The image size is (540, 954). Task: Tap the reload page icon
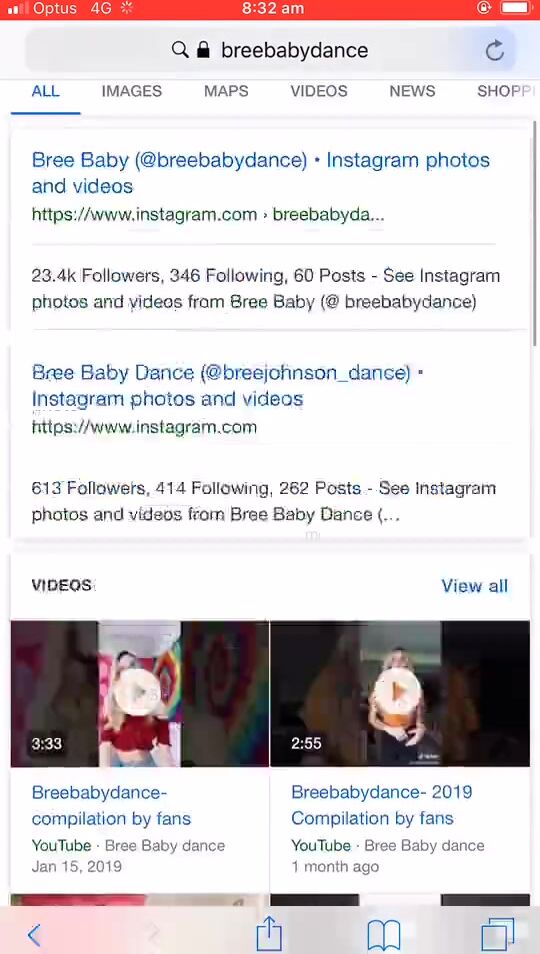click(495, 50)
